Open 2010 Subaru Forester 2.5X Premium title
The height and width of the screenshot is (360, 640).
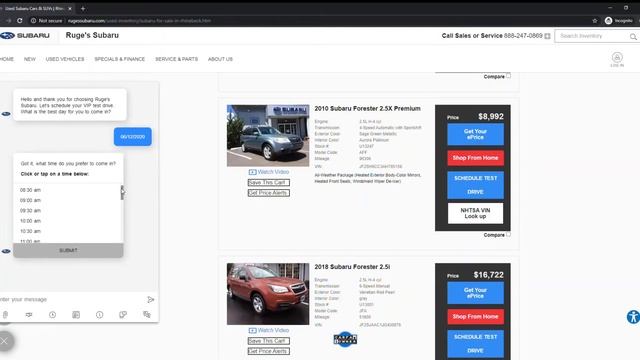[367, 109]
